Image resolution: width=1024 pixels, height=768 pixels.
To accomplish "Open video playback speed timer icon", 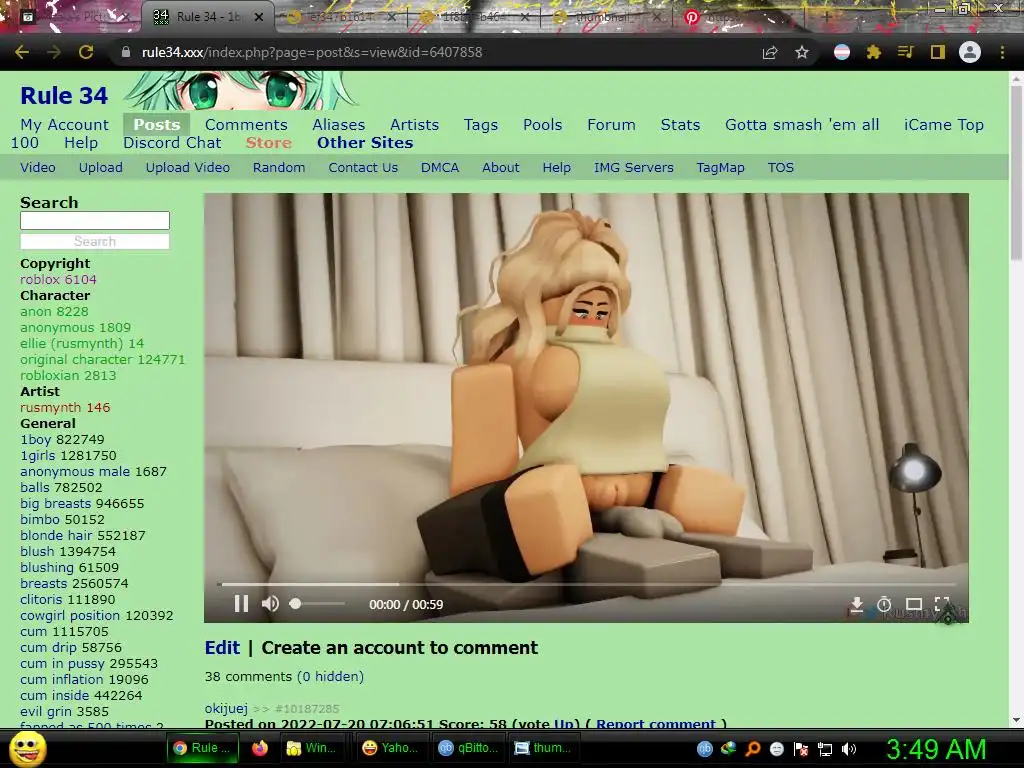I will 884,604.
